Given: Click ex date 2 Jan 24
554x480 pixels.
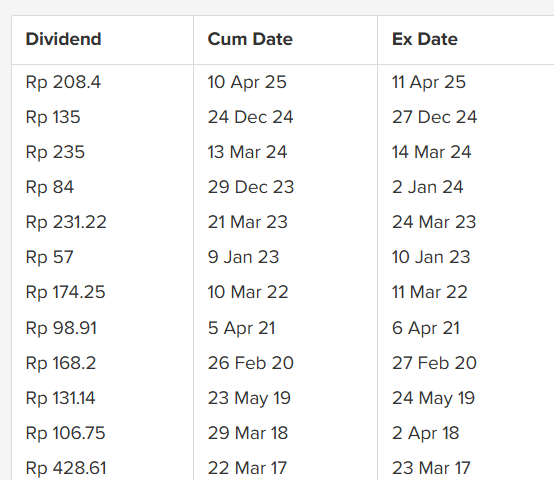Looking at the screenshot, I should point(428,187).
